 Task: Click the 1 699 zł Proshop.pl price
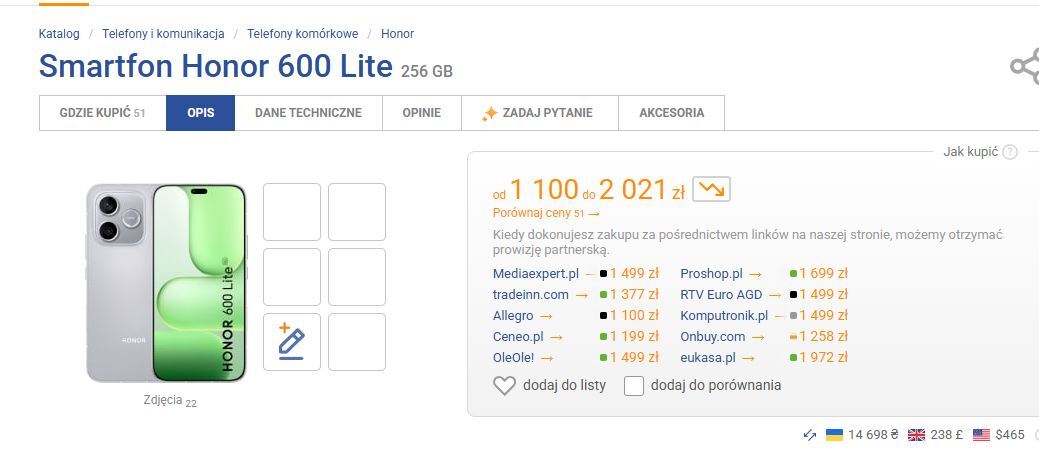[x=823, y=273]
